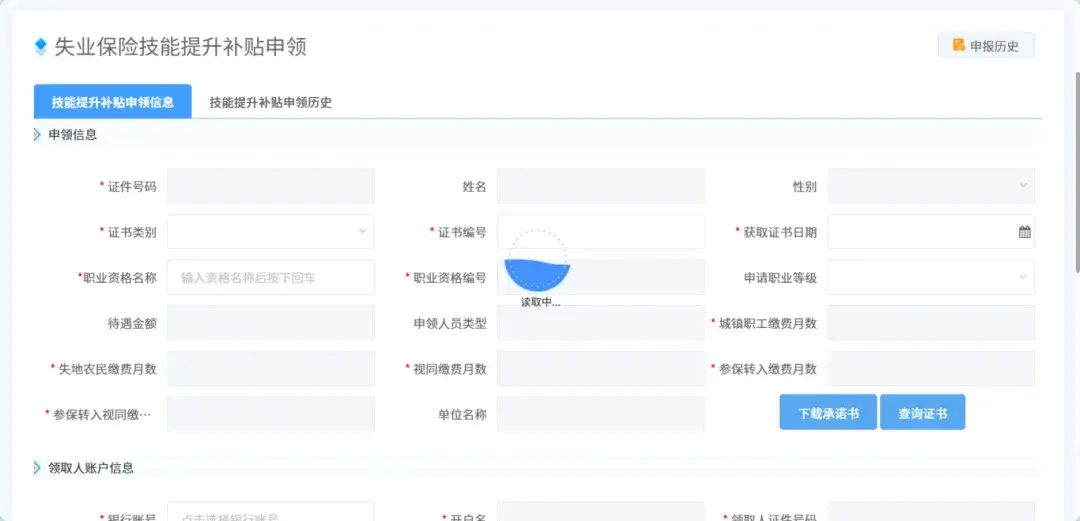Open the calendar icon for 获取证书日期
Image resolution: width=1080 pixels, height=521 pixels.
(1024, 232)
